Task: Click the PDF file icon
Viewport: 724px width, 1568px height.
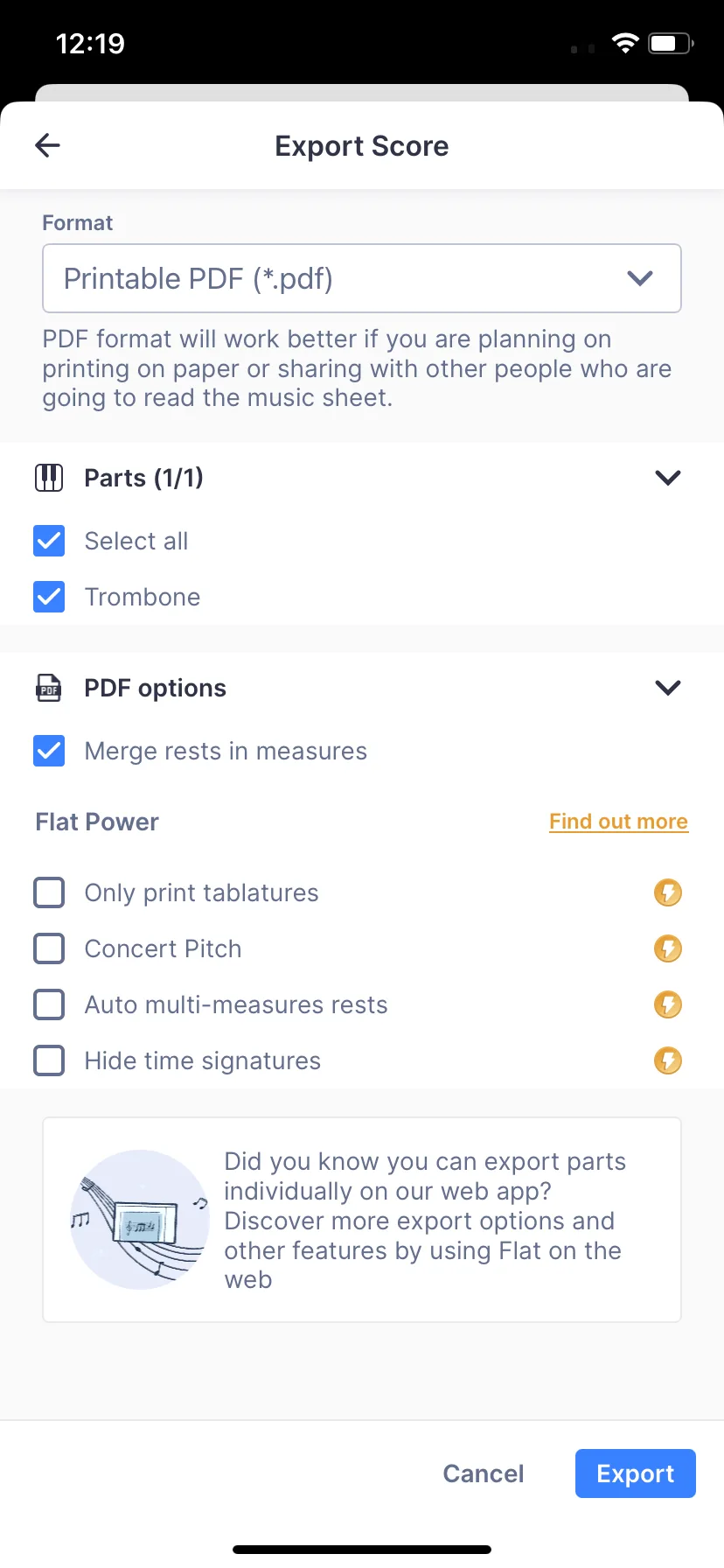Action: click(49, 688)
